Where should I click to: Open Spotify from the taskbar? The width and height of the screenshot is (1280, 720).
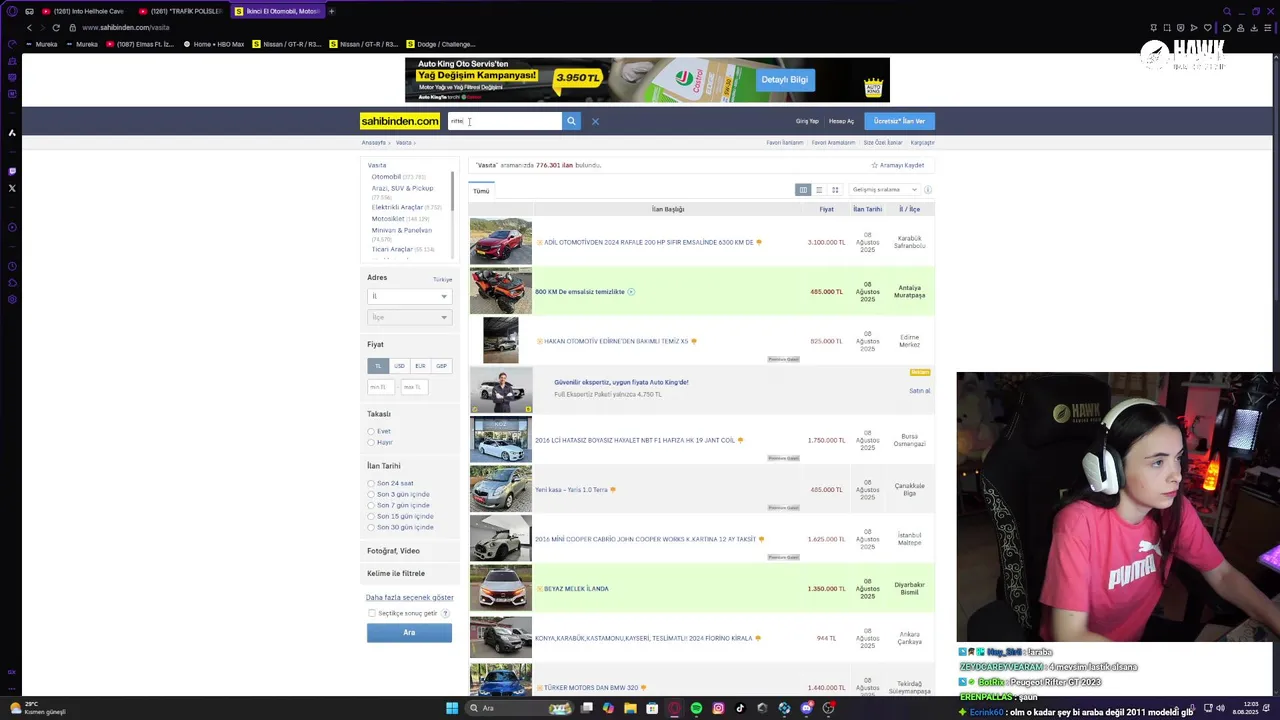point(696,708)
